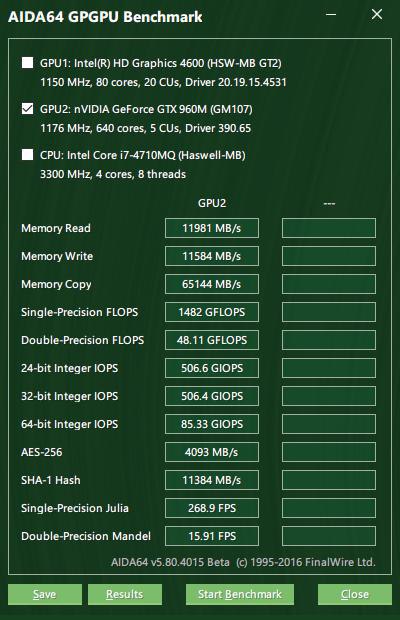Select the Memory Write value 11584 MB/s
Viewport: 400px width, 620px height.
click(212, 256)
